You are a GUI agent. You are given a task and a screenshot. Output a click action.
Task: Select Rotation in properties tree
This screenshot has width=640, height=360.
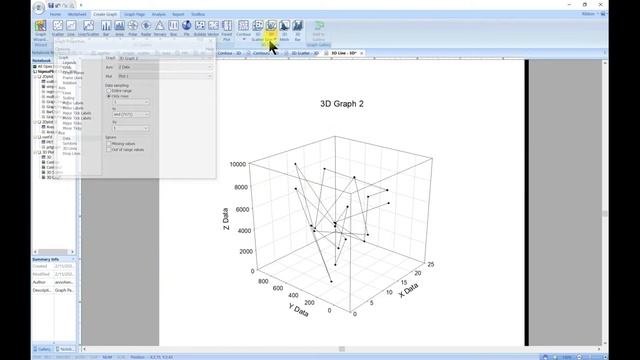click(70, 83)
